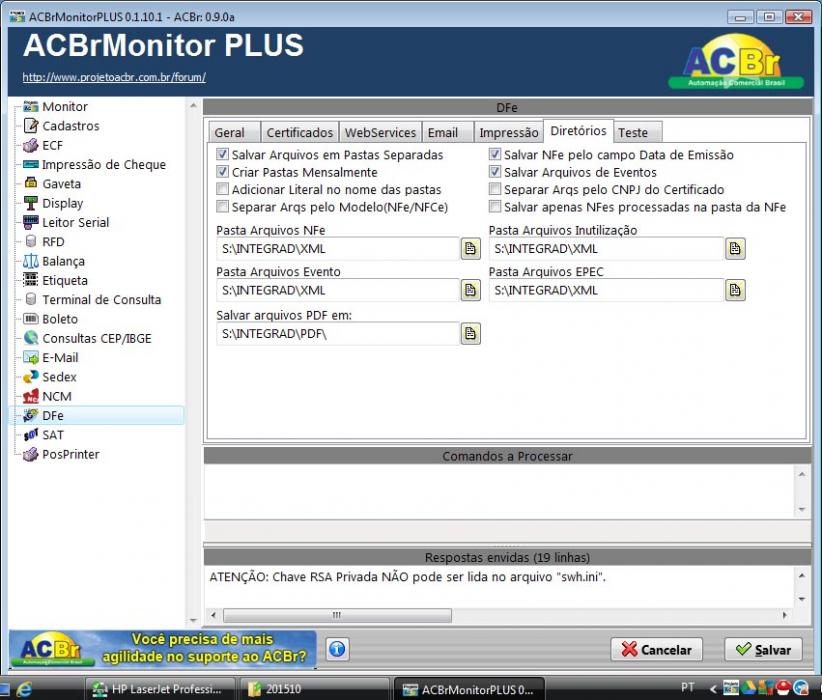Select the Cadastros icon in sidebar

[x=31, y=126]
